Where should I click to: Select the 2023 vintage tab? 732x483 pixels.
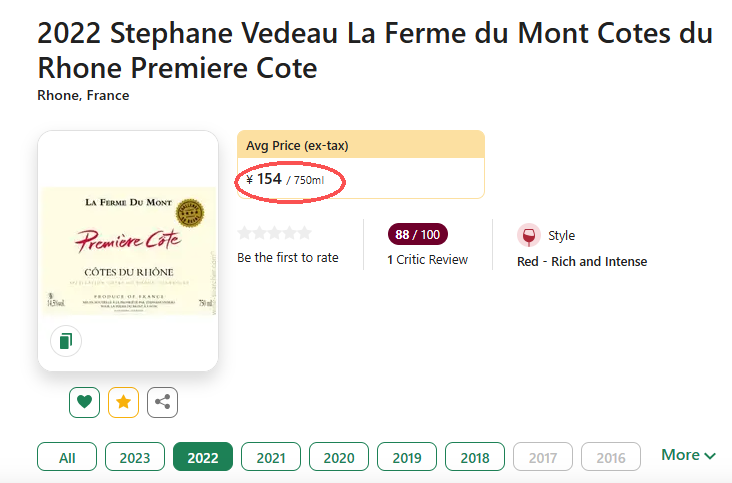click(135, 457)
